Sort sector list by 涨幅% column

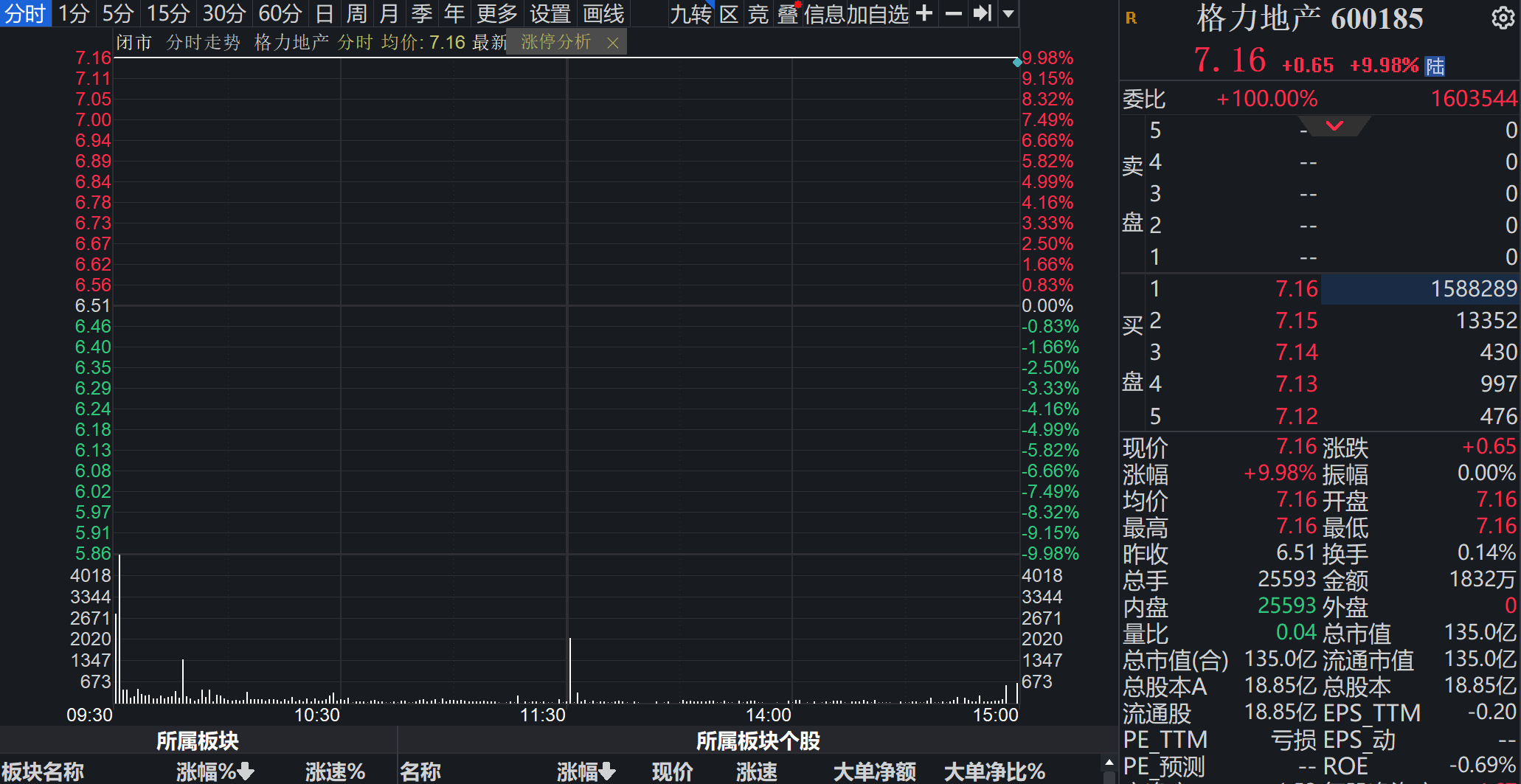point(215,771)
